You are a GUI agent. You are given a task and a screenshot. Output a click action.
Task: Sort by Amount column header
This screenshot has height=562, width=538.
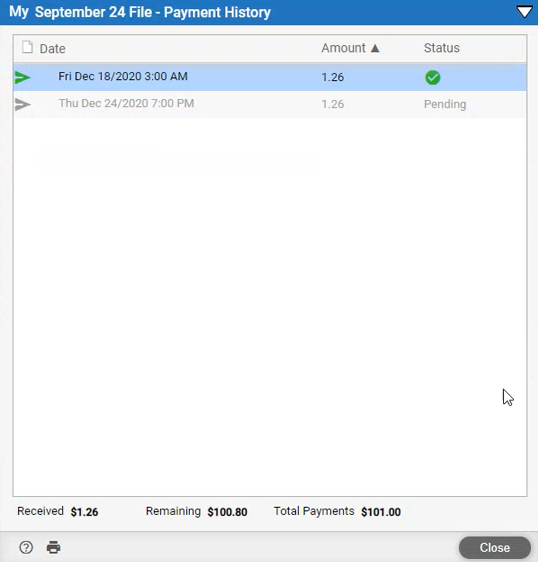tap(343, 48)
